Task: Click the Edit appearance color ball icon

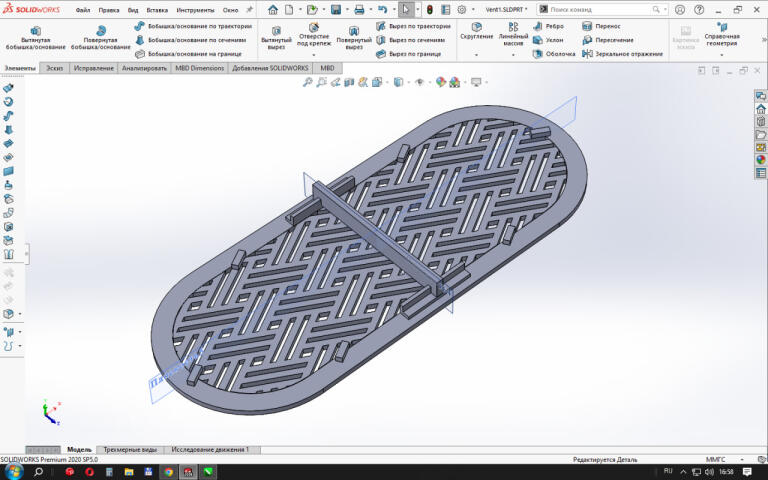Action: tap(441, 82)
